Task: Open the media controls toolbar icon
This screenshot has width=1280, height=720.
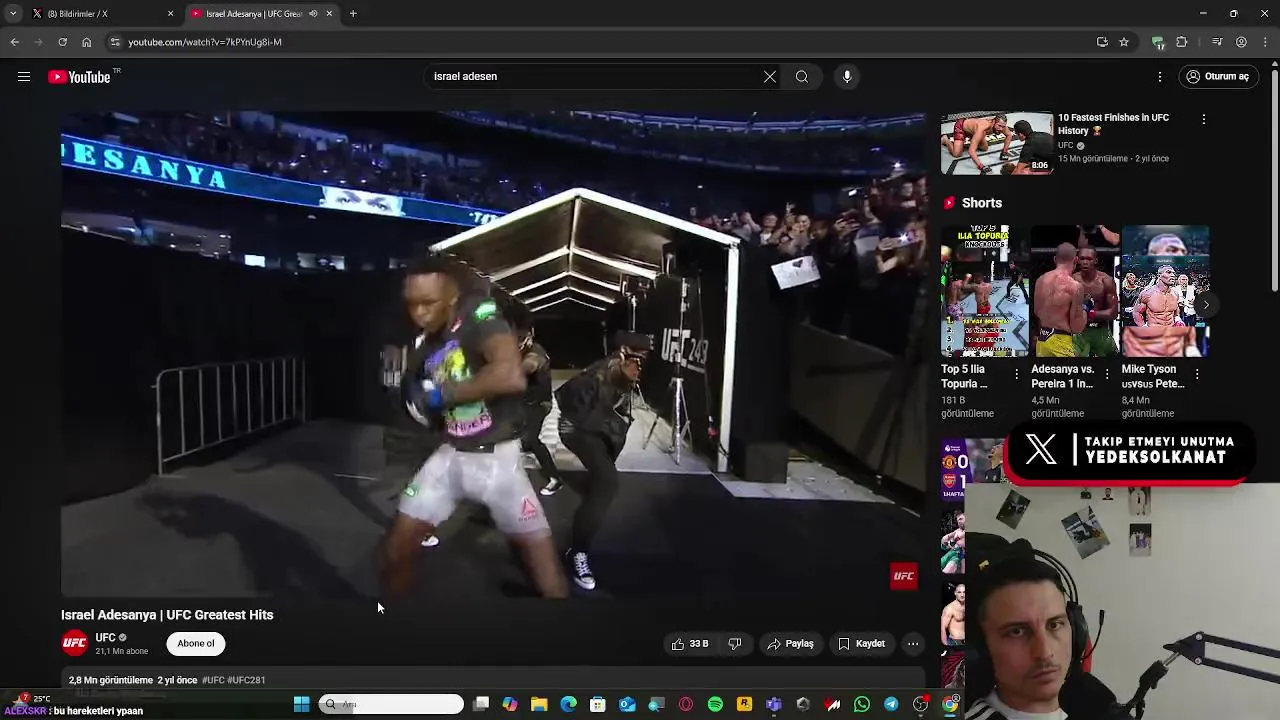Action: click(1217, 42)
